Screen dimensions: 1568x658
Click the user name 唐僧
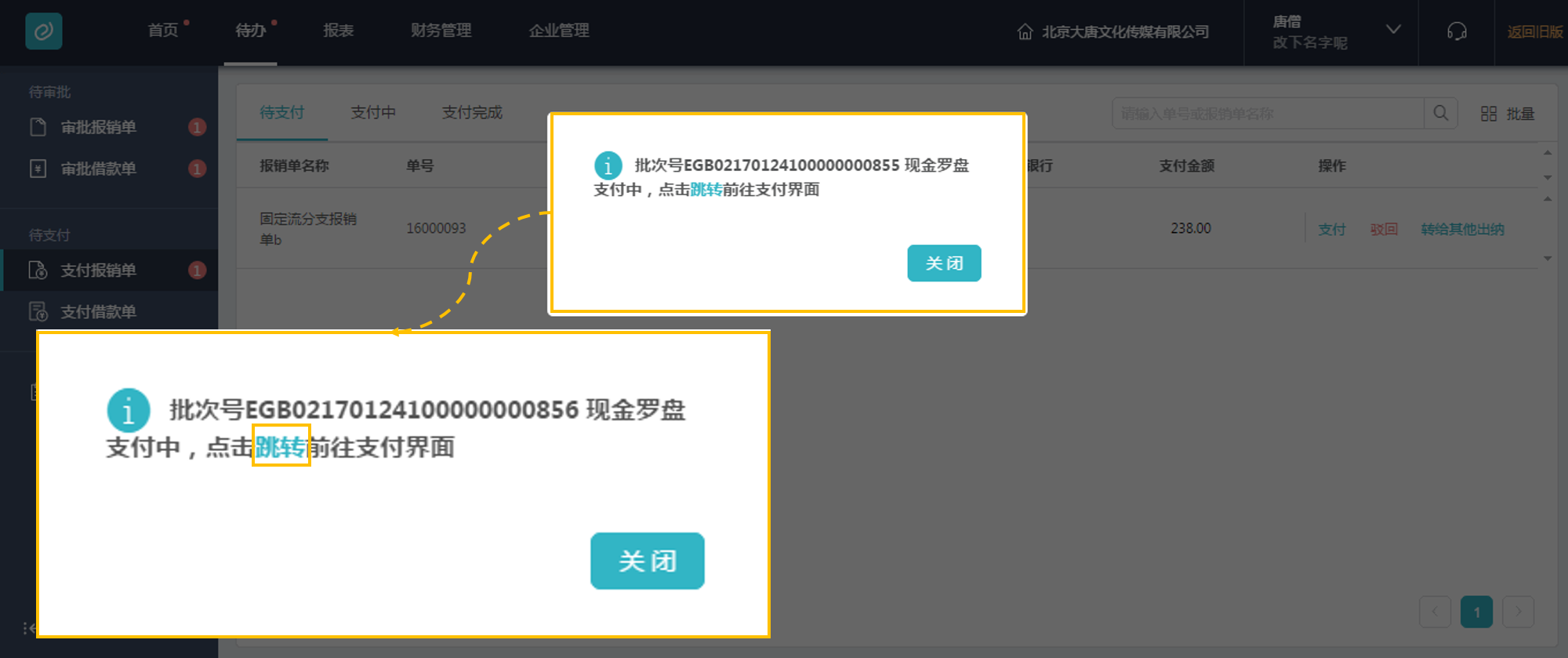point(1287,22)
